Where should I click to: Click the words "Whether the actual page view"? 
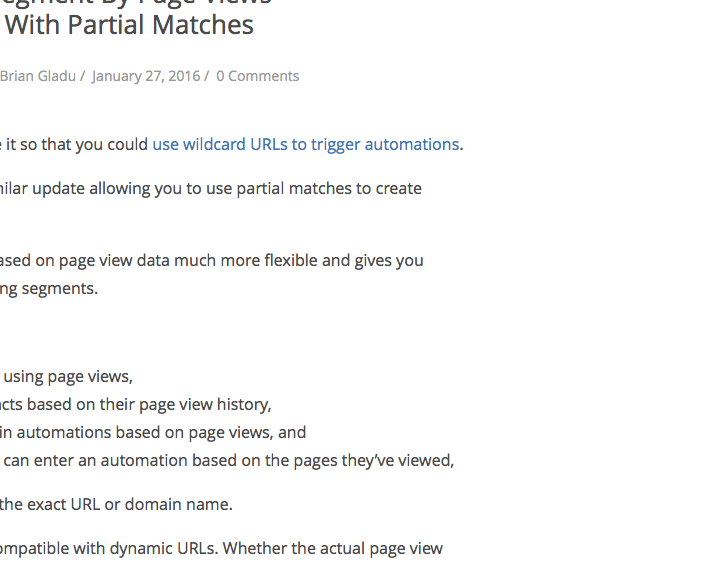point(333,548)
